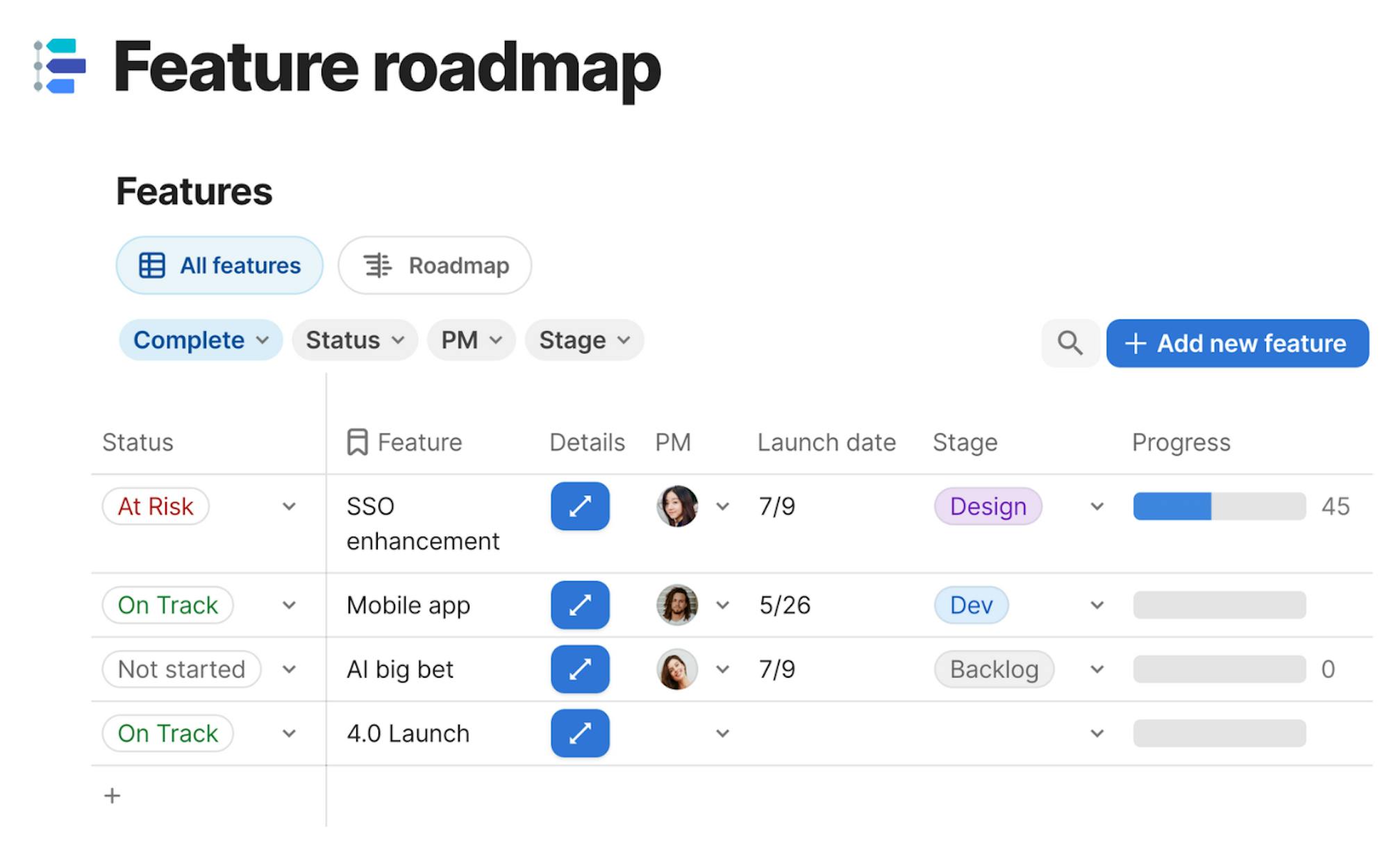
Task: Change the At Risk status dropdown
Action: tap(289, 506)
